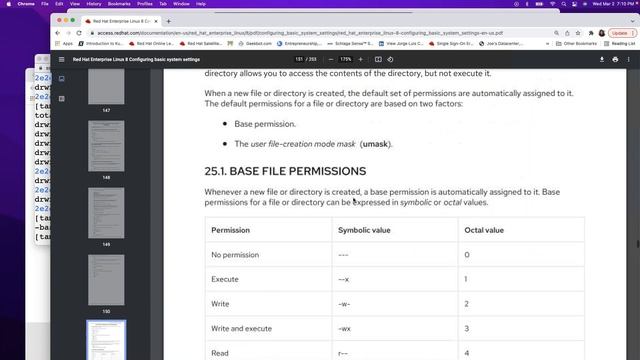Close the Red Hat Enterprise Linux tab
Viewport: 640px width, 360px height.
pos(156,21)
